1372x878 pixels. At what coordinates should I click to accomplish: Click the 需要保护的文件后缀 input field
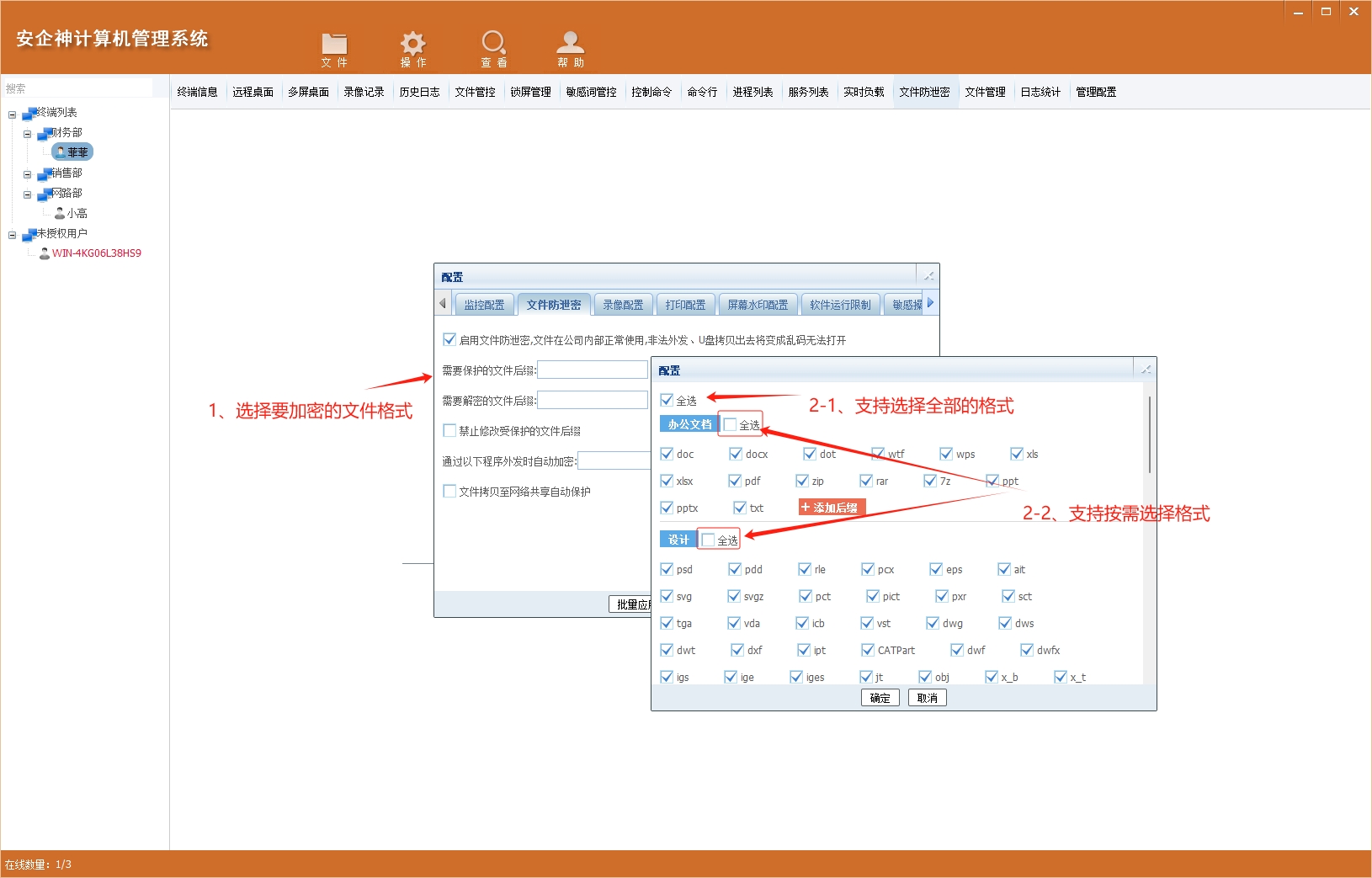click(x=593, y=370)
